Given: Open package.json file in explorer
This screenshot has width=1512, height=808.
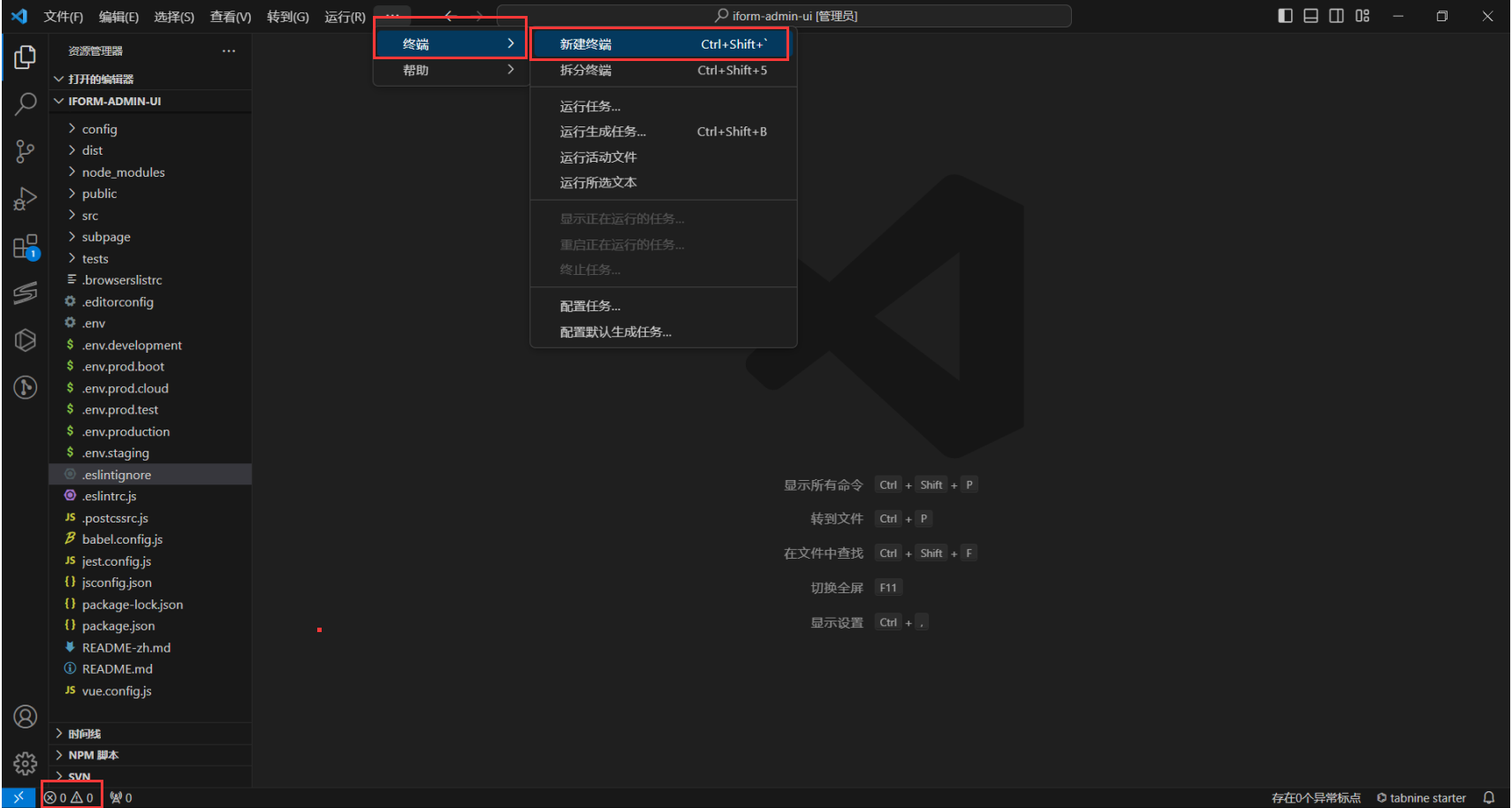Looking at the screenshot, I should 118,626.
